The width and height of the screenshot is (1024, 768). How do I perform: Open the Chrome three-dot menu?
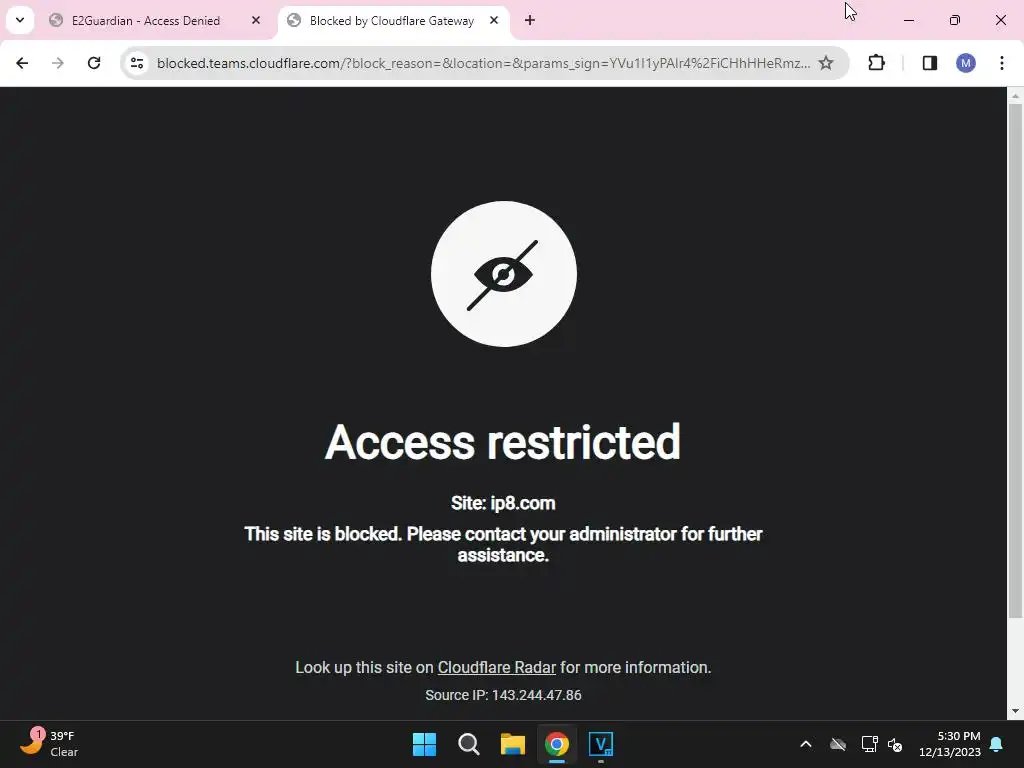(x=1002, y=63)
